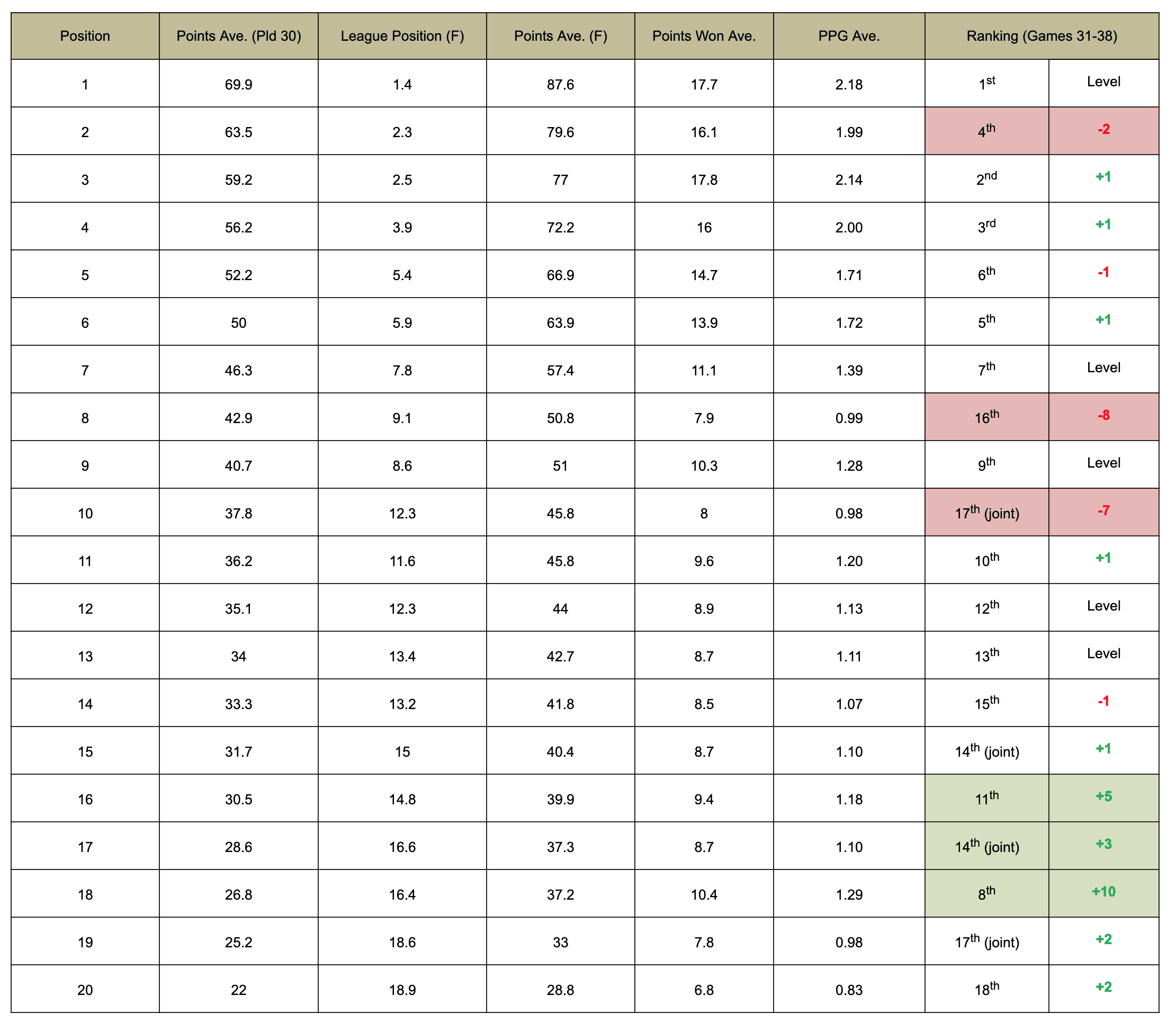Click the red -8 ranking change cell
This screenshot has width=1176, height=1031.
[1103, 417]
